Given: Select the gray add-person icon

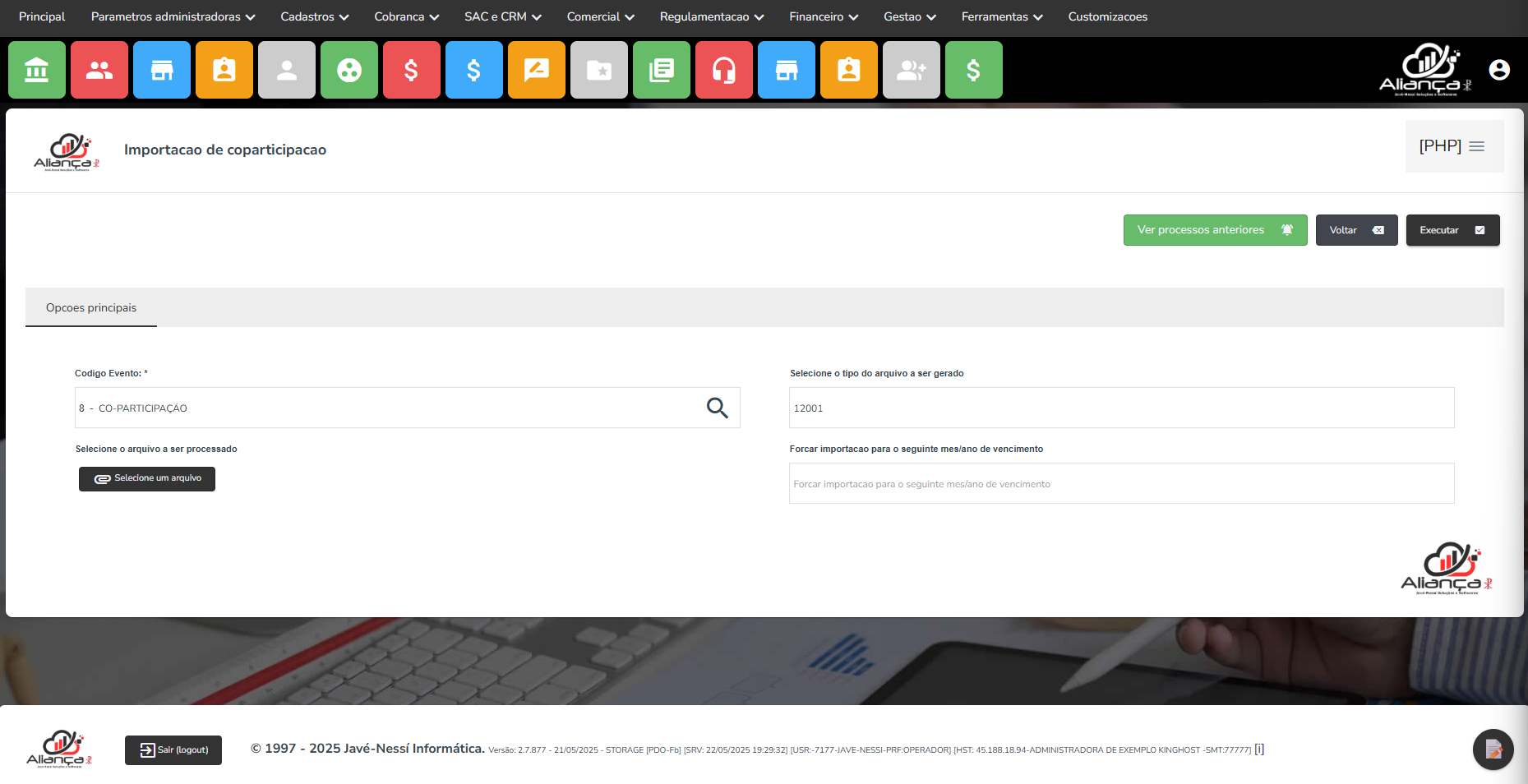Looking at the screenshot, I should 912,71.
